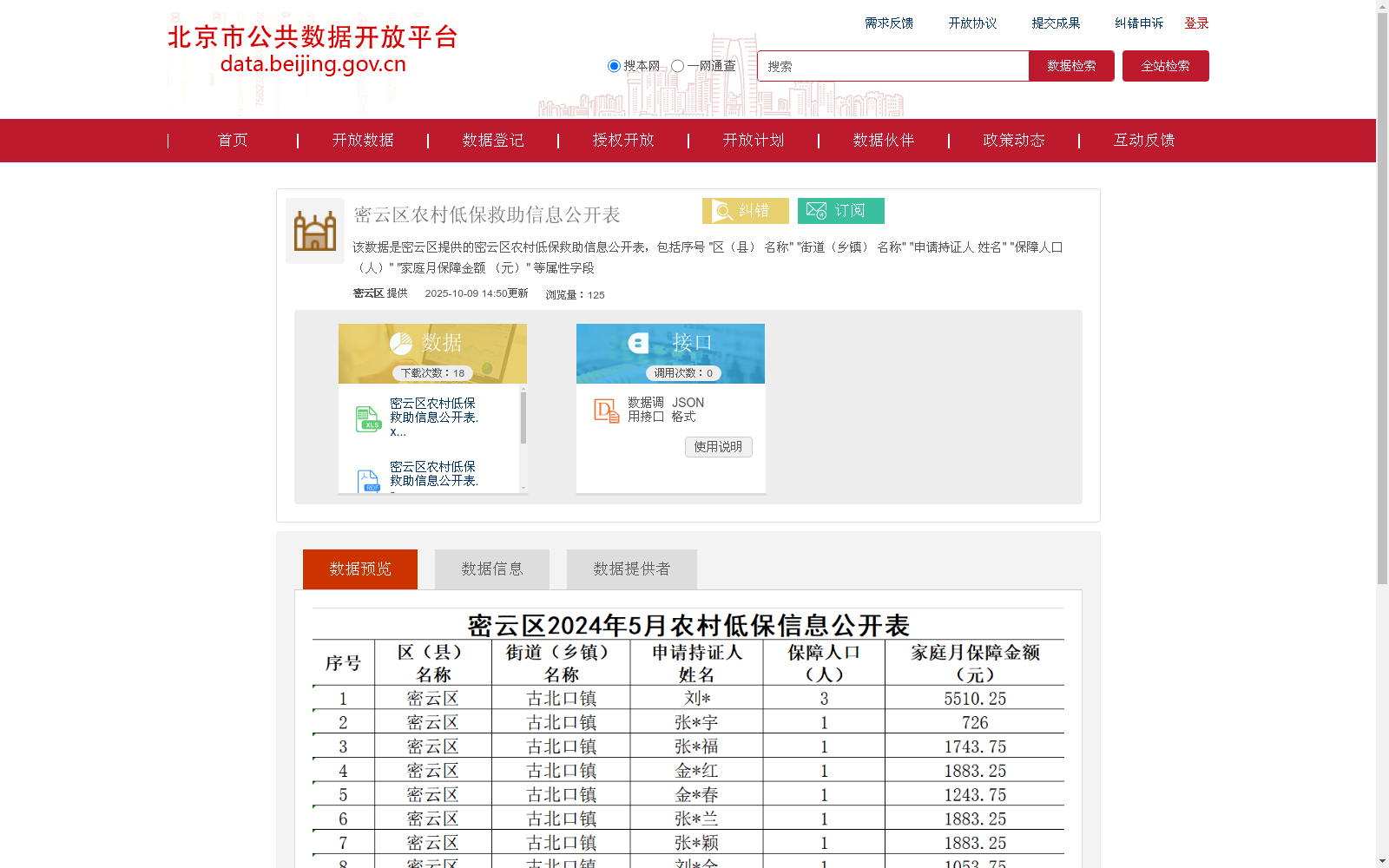Click table cell 1743.75
Screen dimensions: 1389x868
975,747
